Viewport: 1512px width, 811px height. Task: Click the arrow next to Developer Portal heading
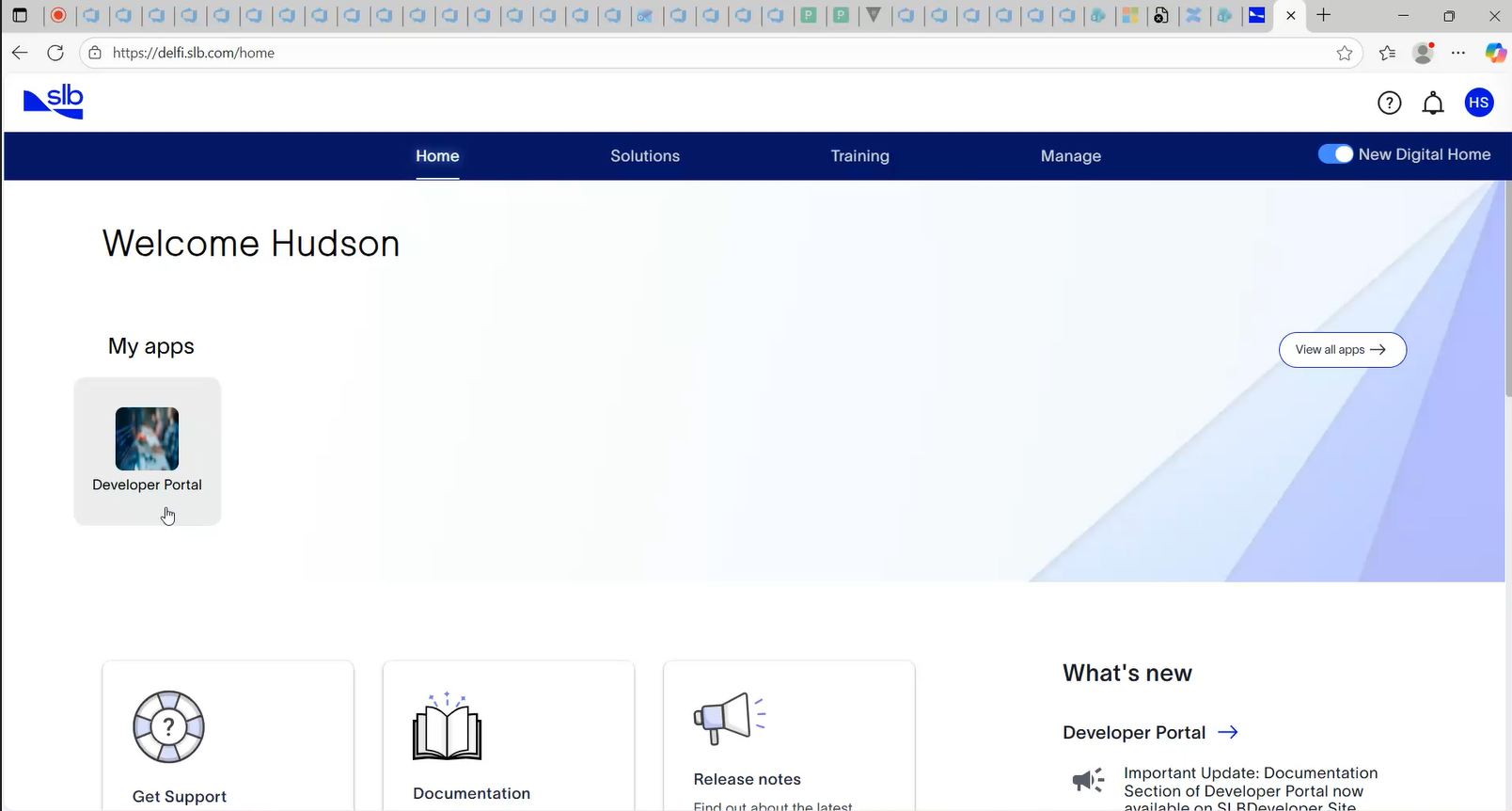[1228, 732]
